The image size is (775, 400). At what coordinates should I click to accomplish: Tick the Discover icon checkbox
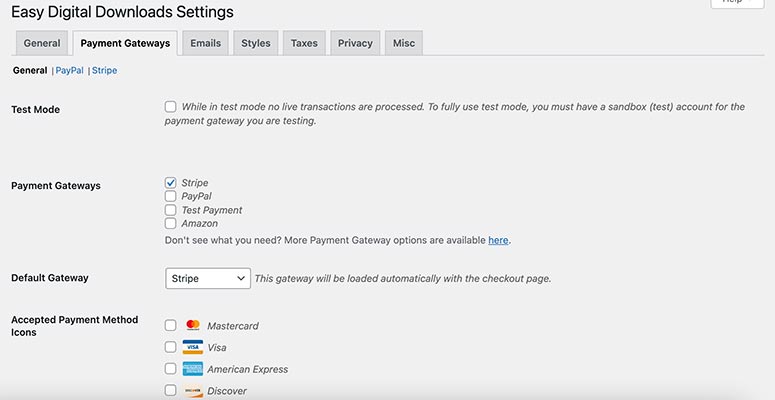point(171,391)
